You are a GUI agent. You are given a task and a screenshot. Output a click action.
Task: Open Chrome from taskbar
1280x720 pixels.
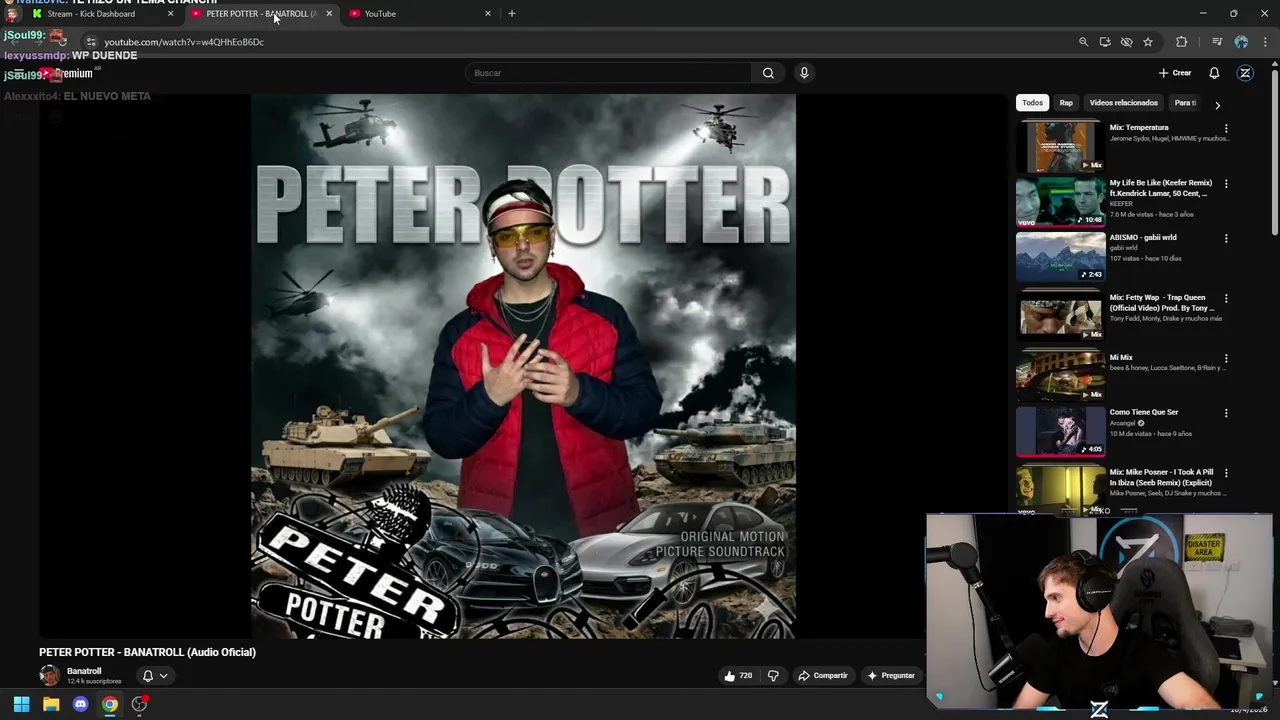pos(110,704)
